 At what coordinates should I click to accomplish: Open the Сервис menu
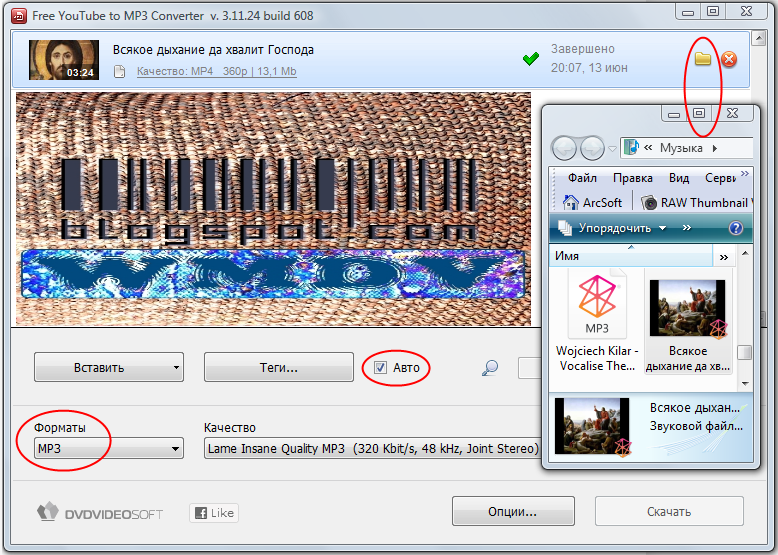tap(720, 178)
